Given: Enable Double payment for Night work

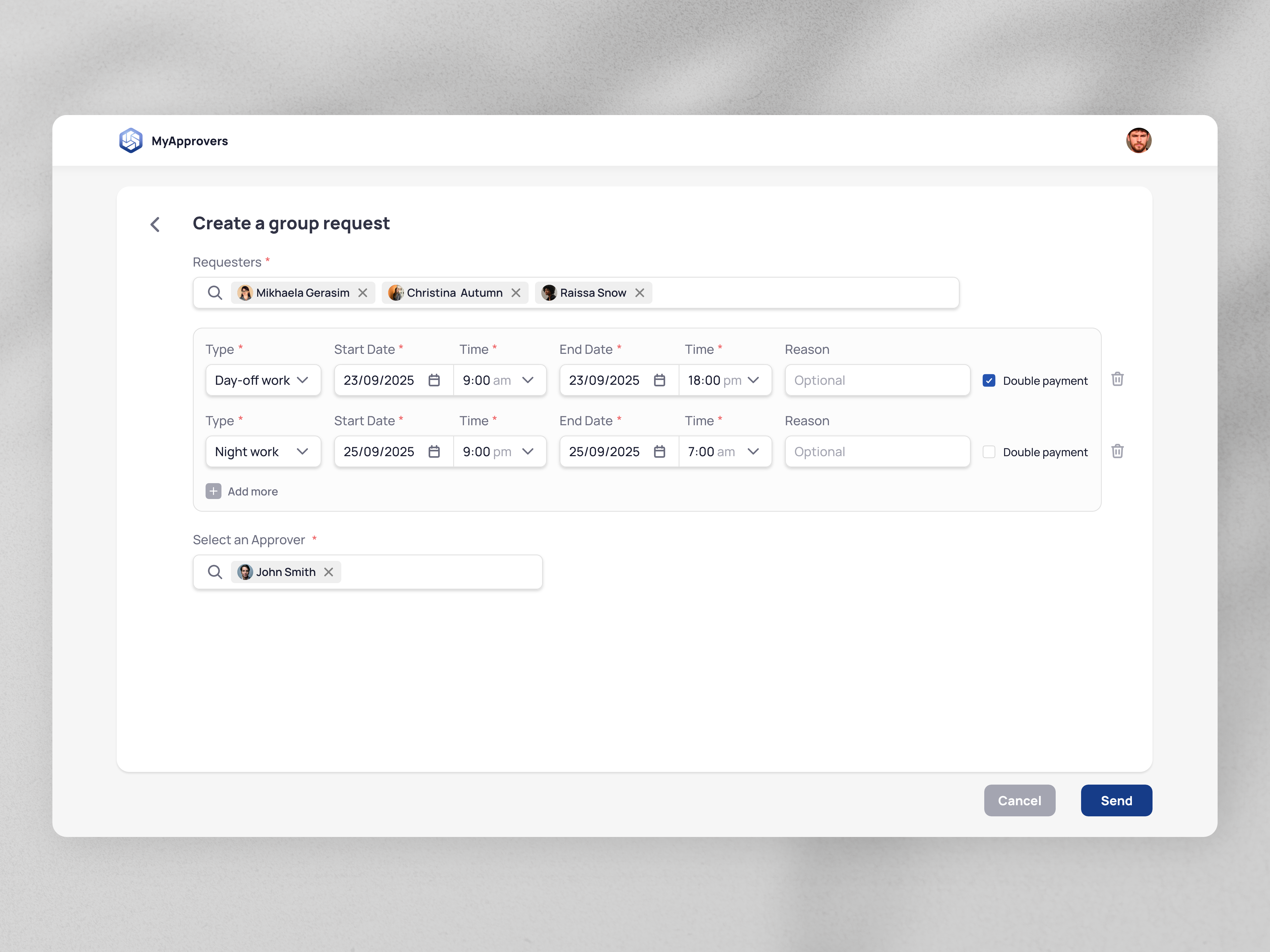Looking at the screenshot, I should click(989, 452).
